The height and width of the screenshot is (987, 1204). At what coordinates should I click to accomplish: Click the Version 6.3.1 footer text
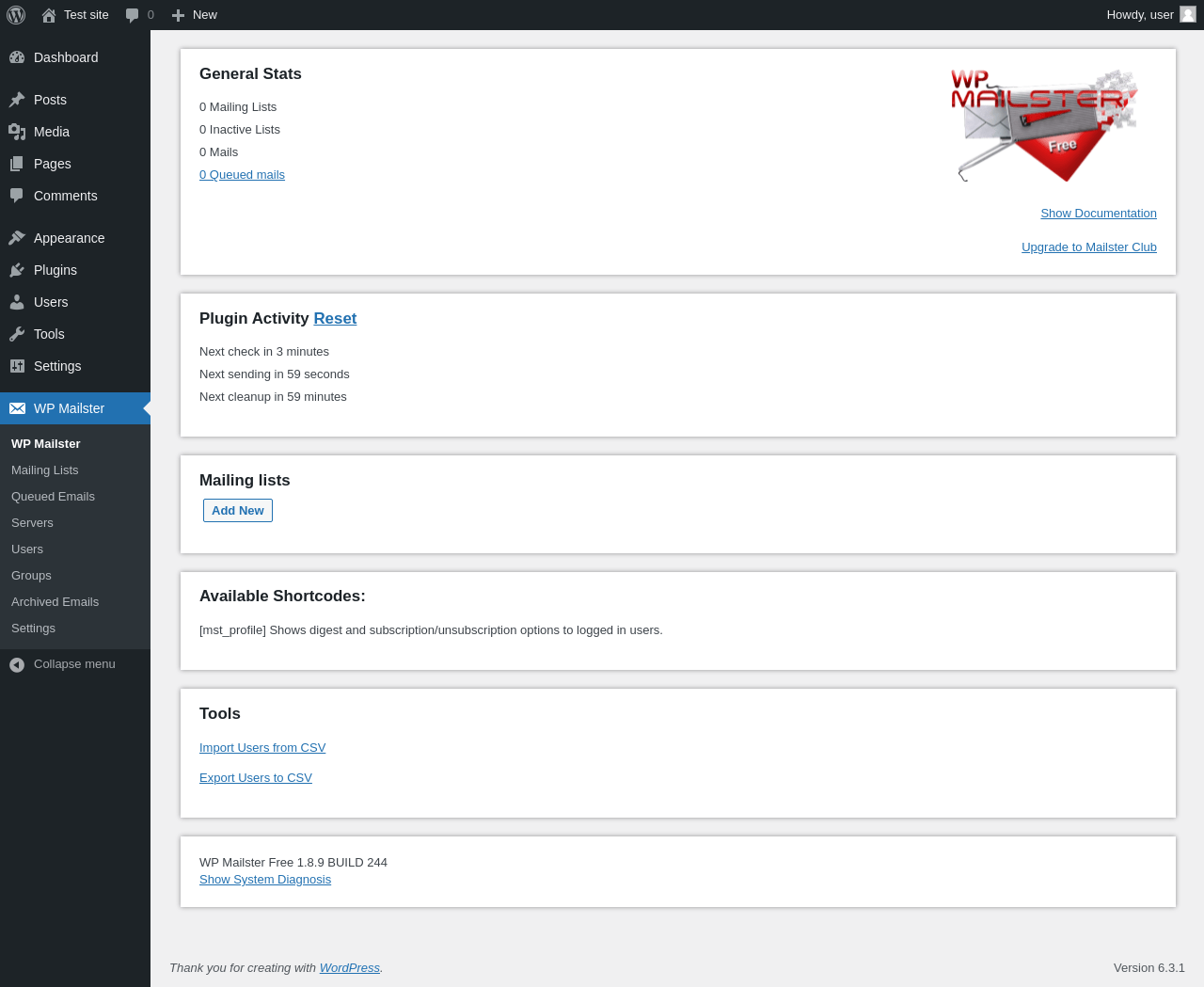click(x=1149, y=968)
